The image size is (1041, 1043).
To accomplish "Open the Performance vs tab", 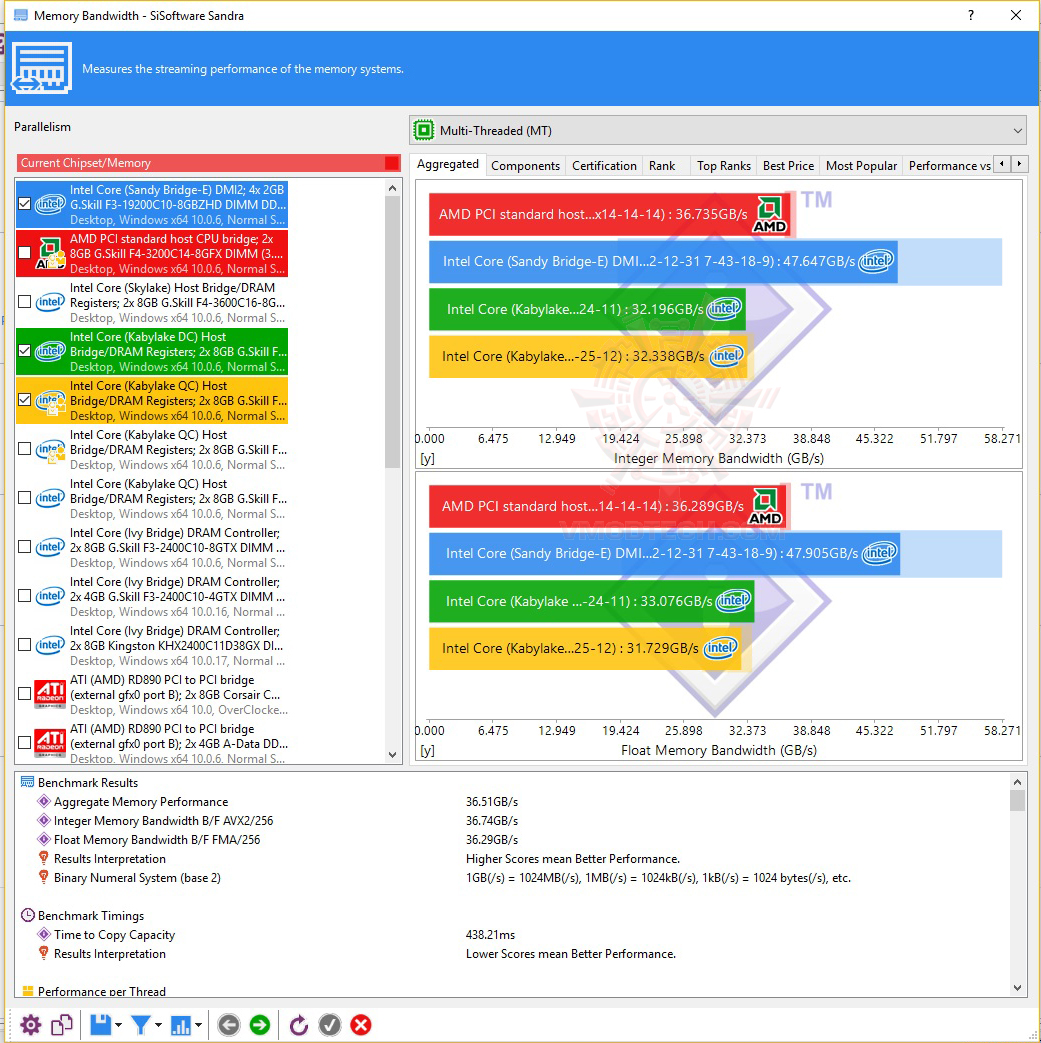I will click(949, 166).
